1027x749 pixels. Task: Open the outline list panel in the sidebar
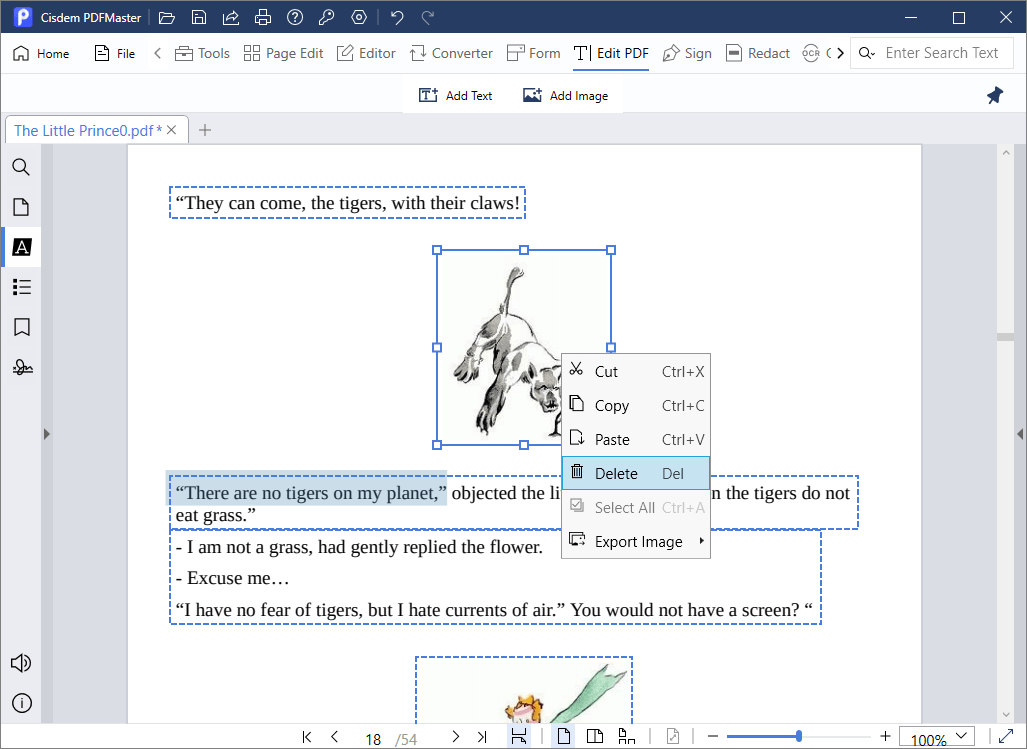(22, 287)
